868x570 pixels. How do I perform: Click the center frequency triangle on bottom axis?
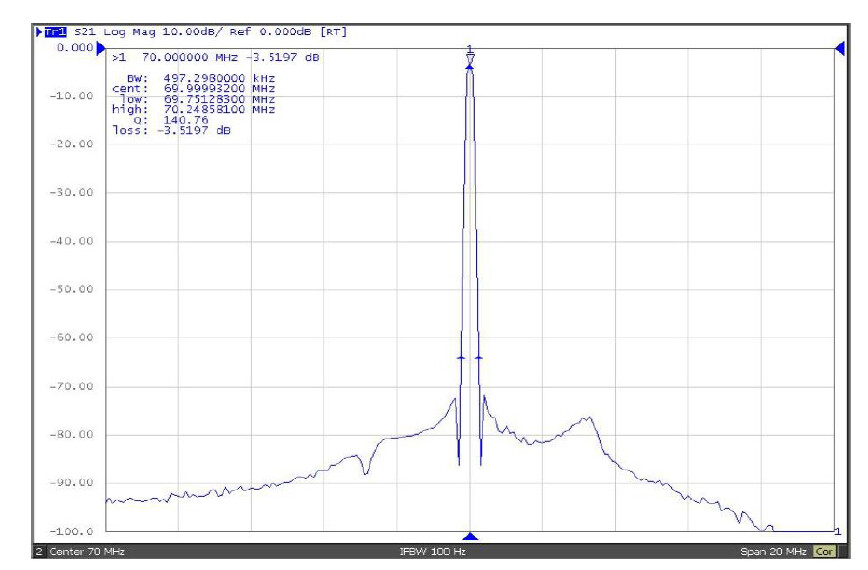click(x=470, y=537)
